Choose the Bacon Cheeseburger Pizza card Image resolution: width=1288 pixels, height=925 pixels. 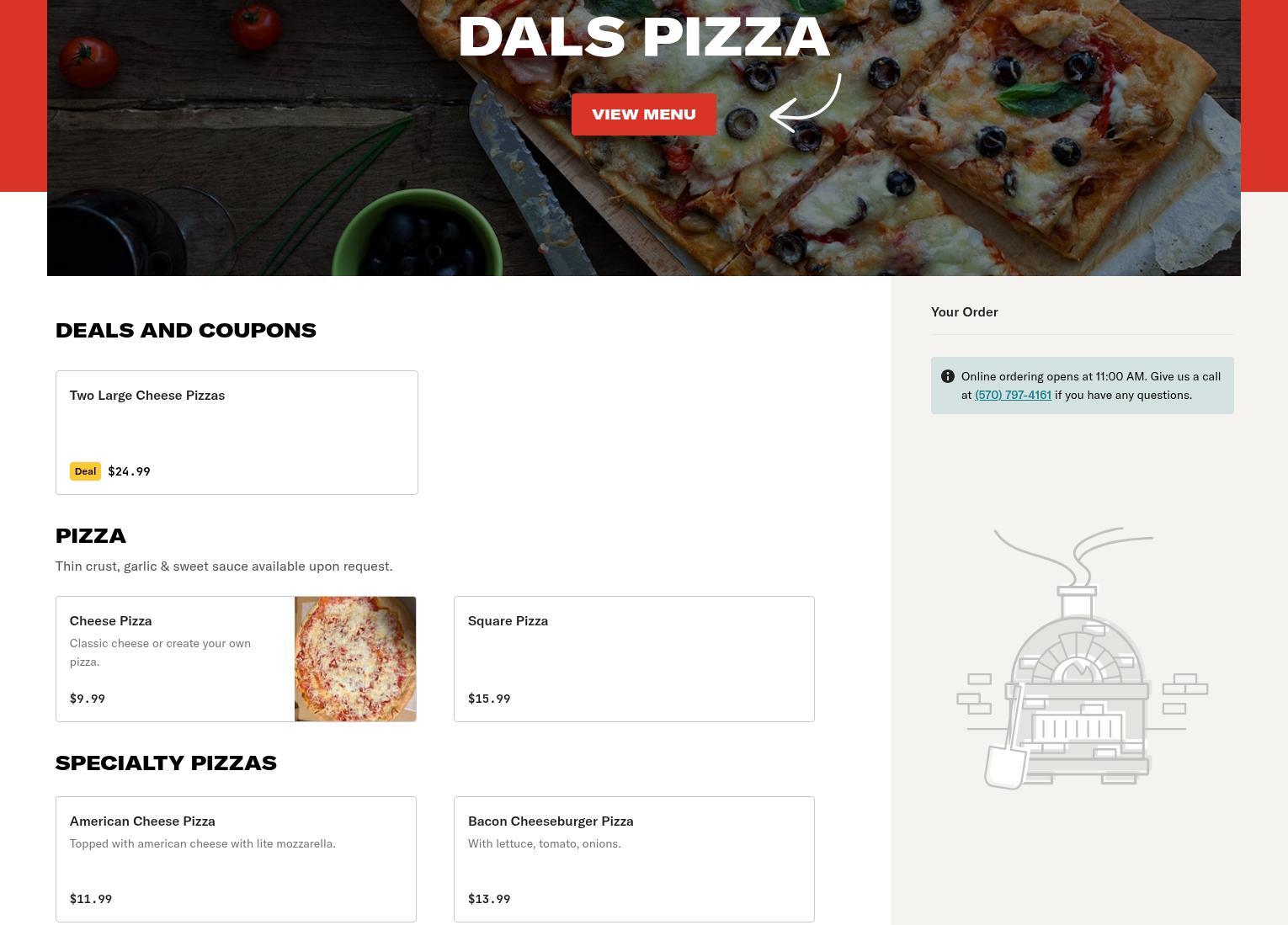pos(634,859)
